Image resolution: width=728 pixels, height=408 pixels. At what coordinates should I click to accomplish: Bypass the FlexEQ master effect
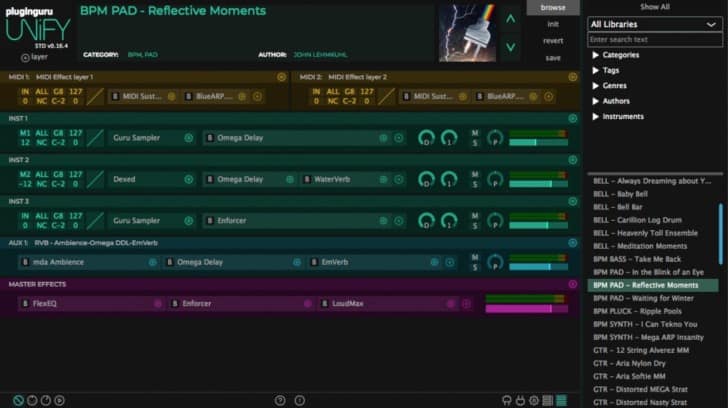click(x=26, y=302)
